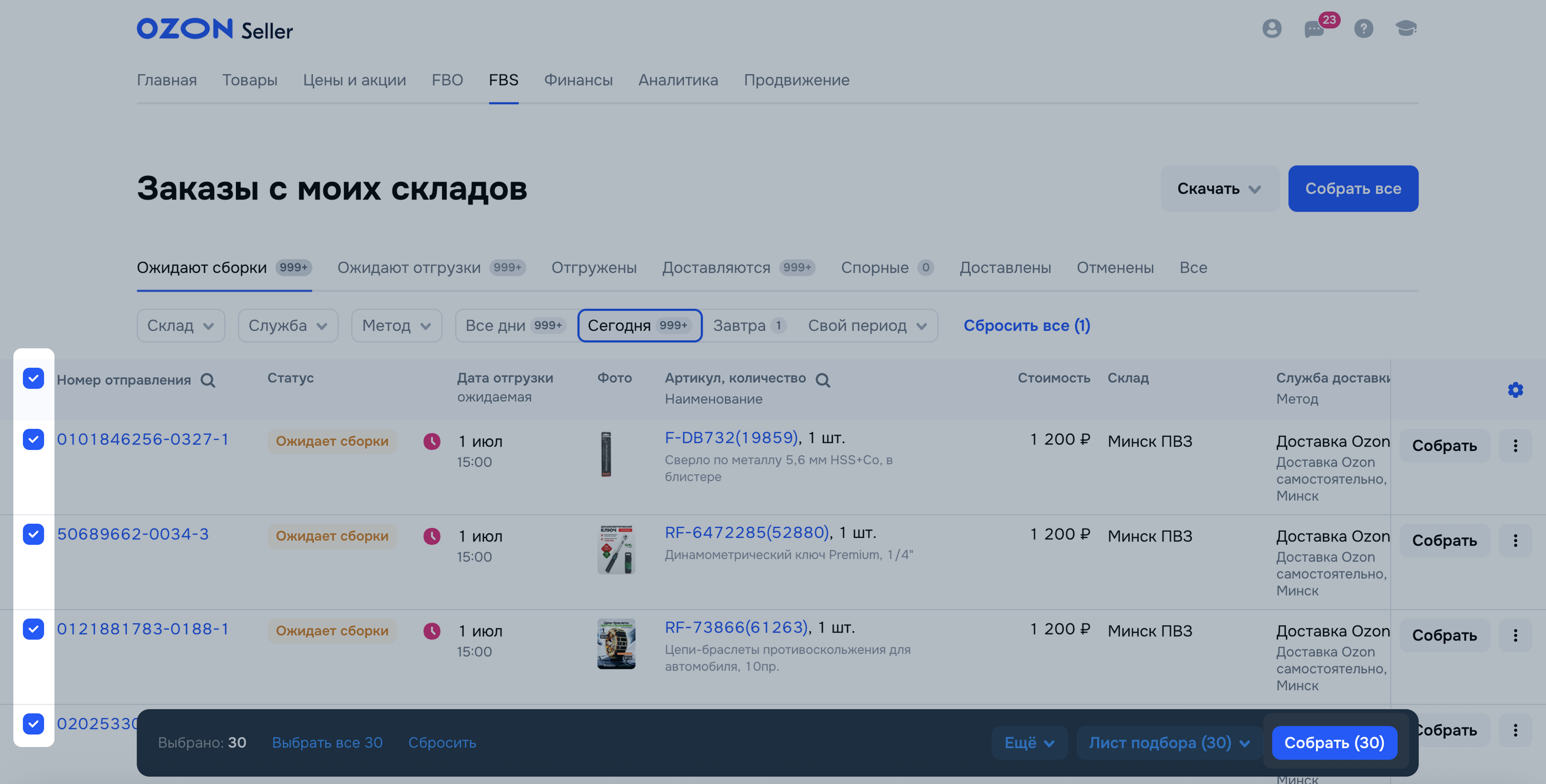Switch to Отгружены tab

point(594,268)
